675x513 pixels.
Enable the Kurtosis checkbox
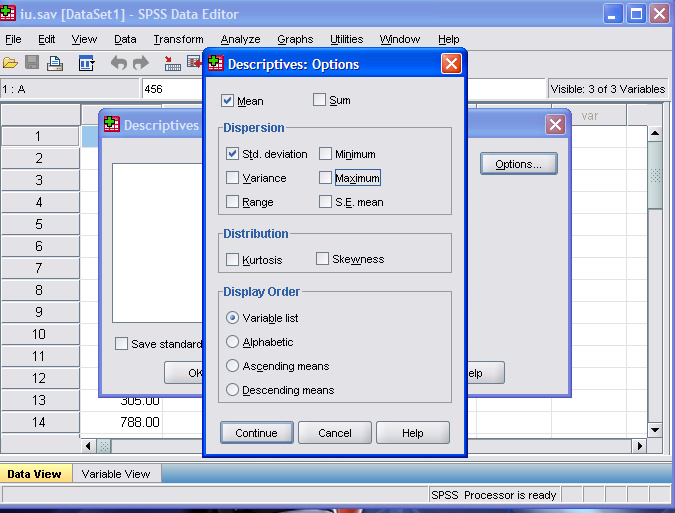click(x=232, y=260)
